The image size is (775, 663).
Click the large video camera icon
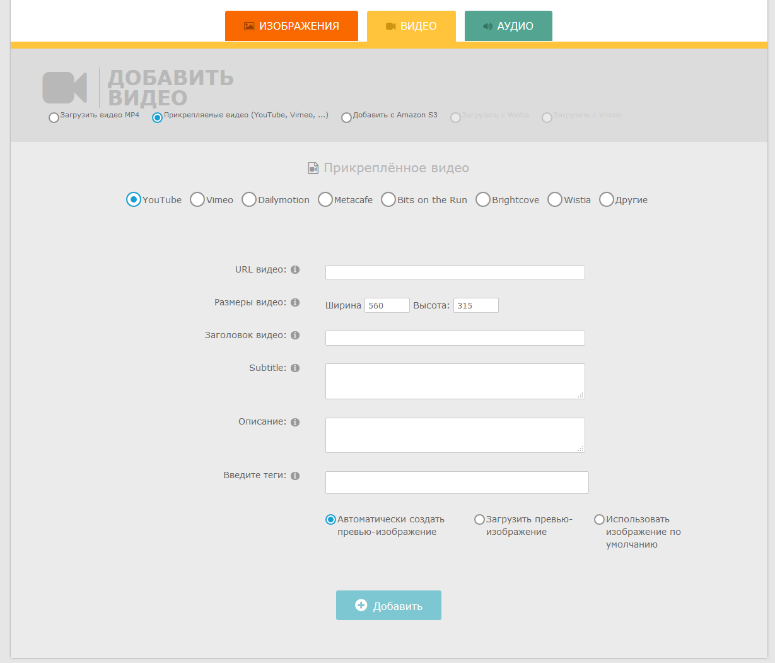point(65,88)
